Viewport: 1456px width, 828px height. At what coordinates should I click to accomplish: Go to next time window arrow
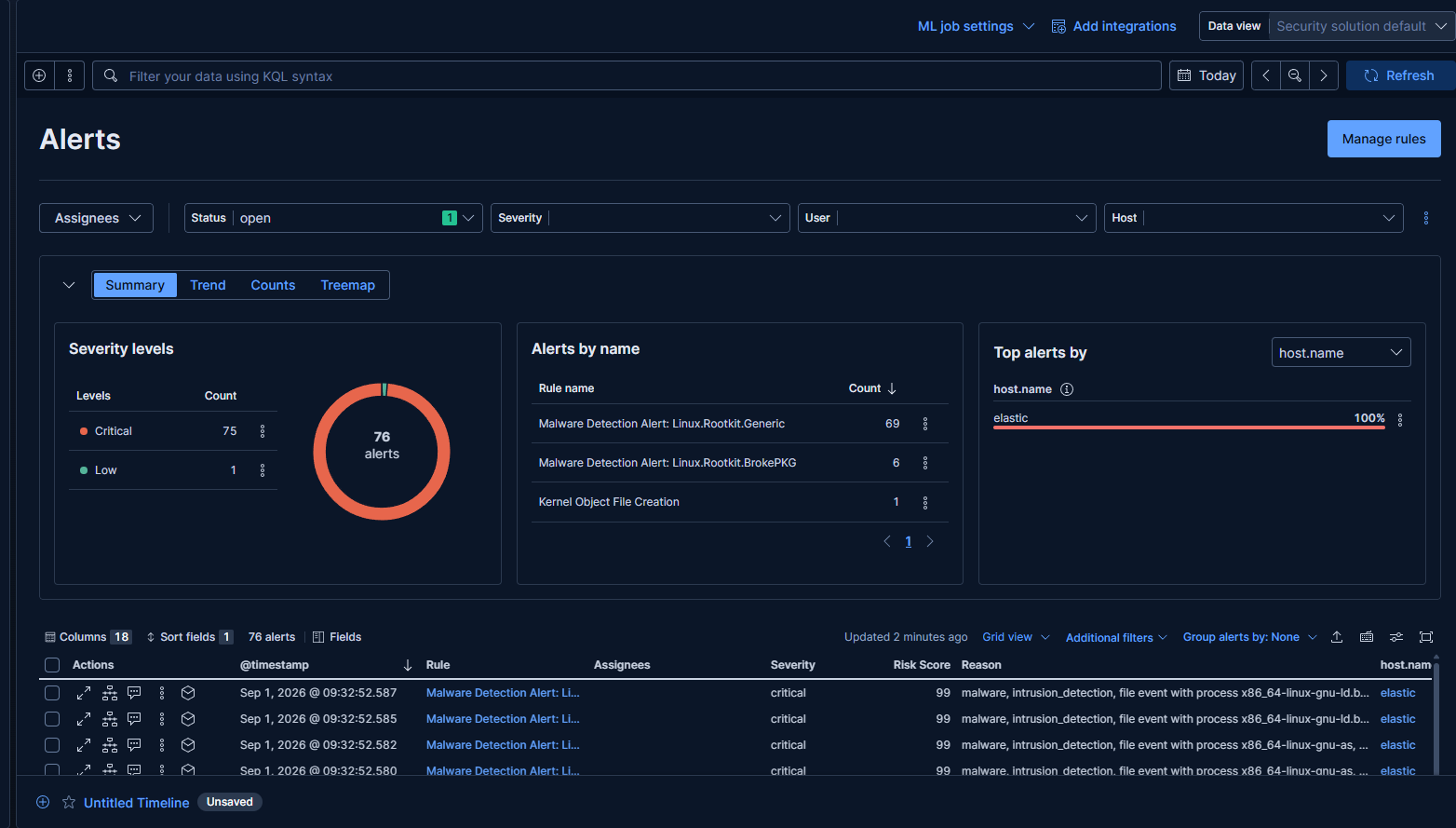point(1324,75)
